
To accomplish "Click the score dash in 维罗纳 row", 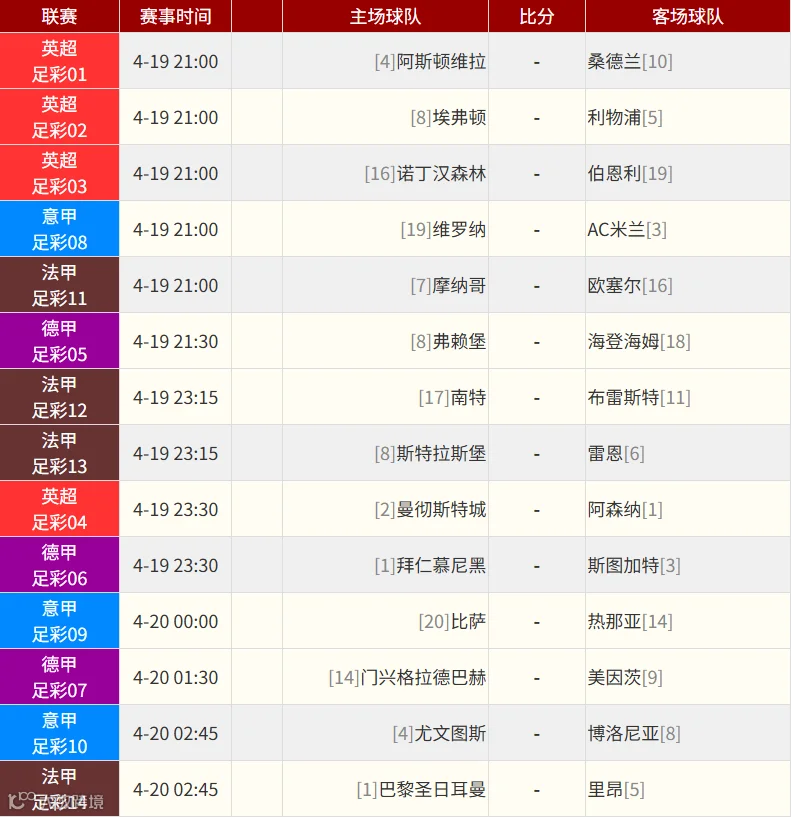I will (537, 231).
